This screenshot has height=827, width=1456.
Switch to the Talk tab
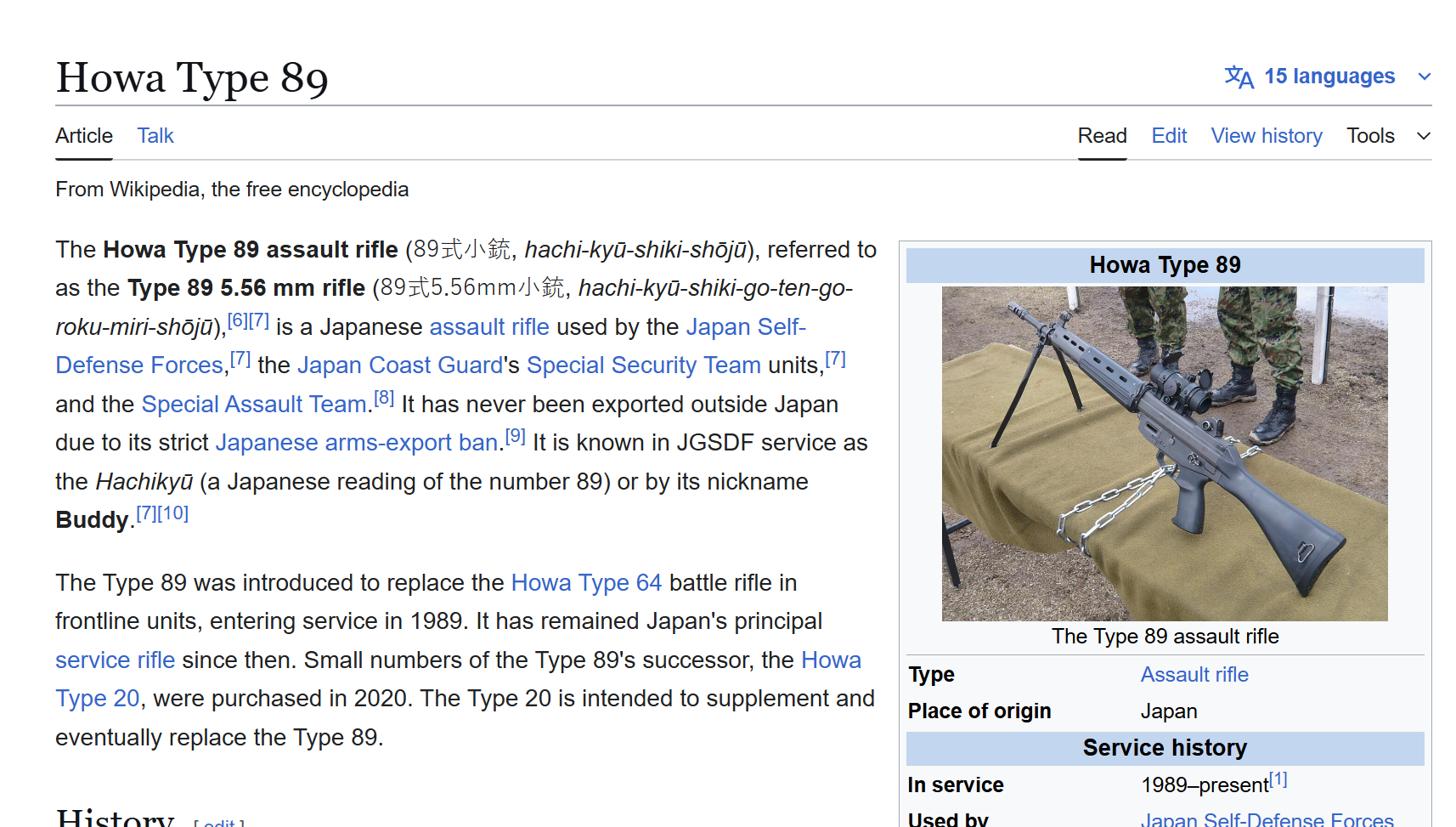[x=155, y=136]
